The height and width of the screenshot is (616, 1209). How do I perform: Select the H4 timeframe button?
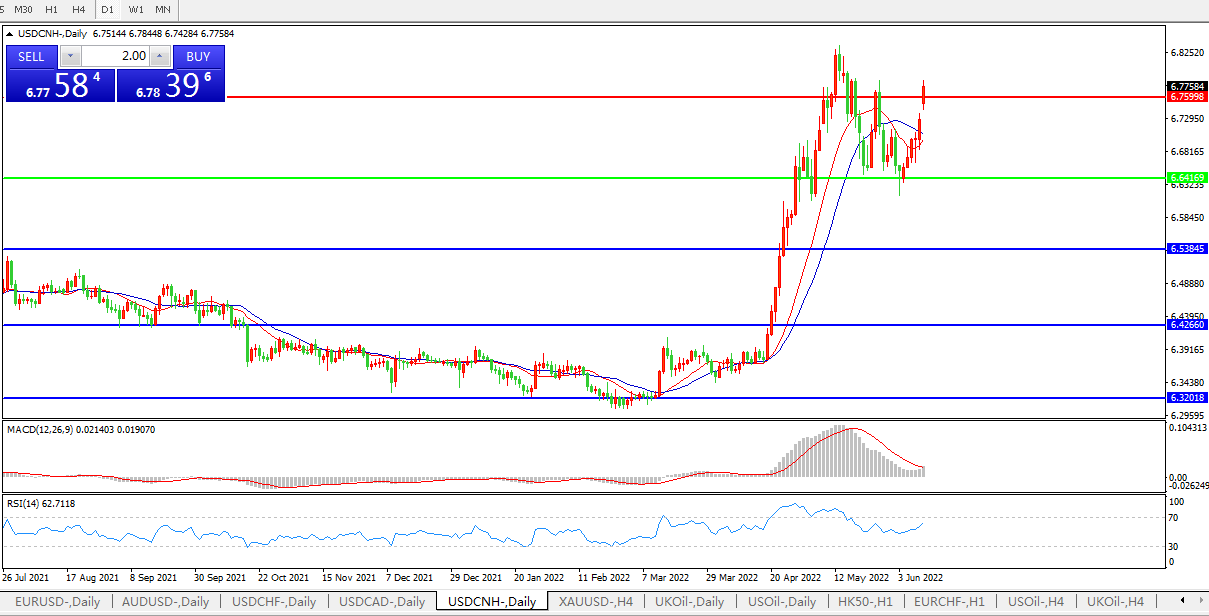tap(79, 9)
